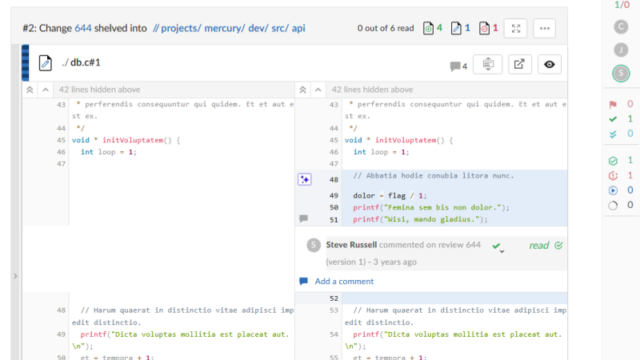Click the J participant avatar
This screenshot has height=360, width=640.
pos(621,50)
